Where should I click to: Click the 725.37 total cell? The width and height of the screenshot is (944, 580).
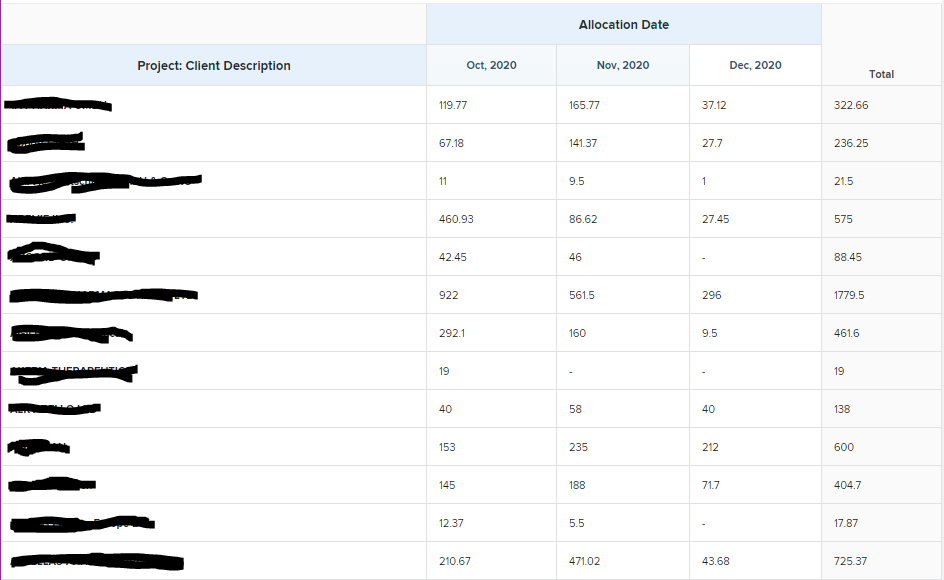(851, 561)
